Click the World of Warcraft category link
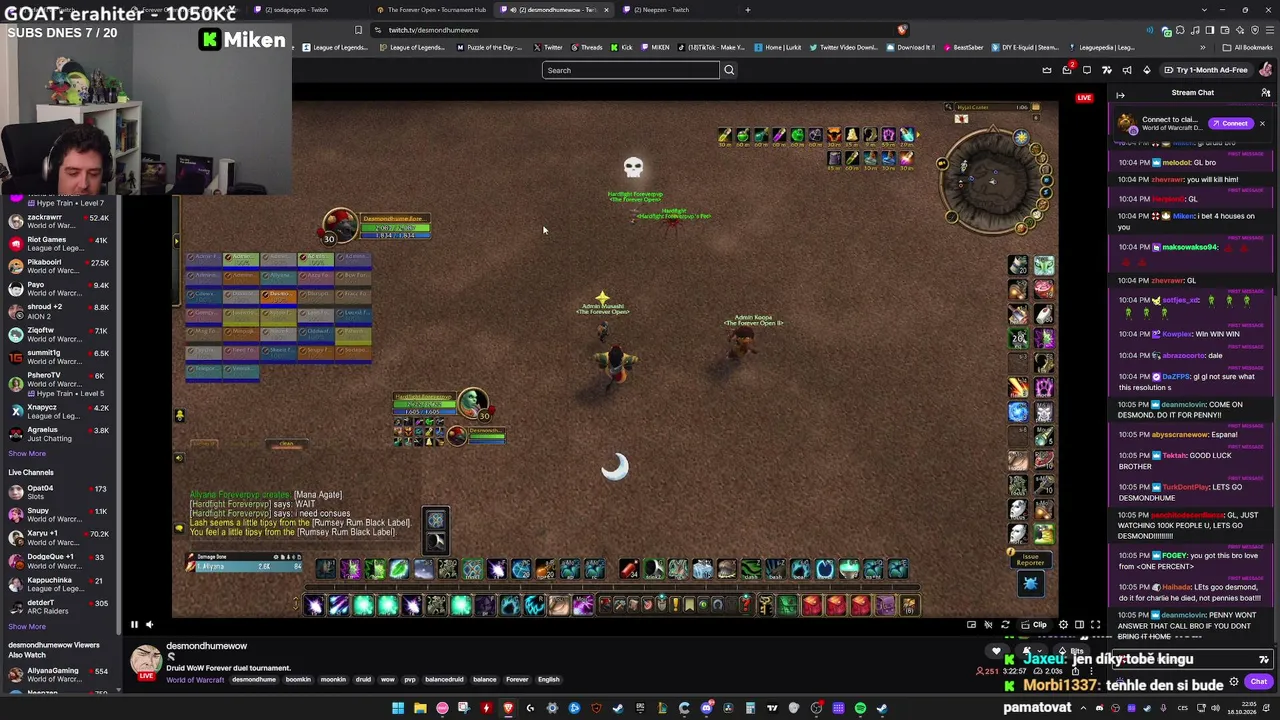This screenshot has height=720, width=1280. (195, 680)
